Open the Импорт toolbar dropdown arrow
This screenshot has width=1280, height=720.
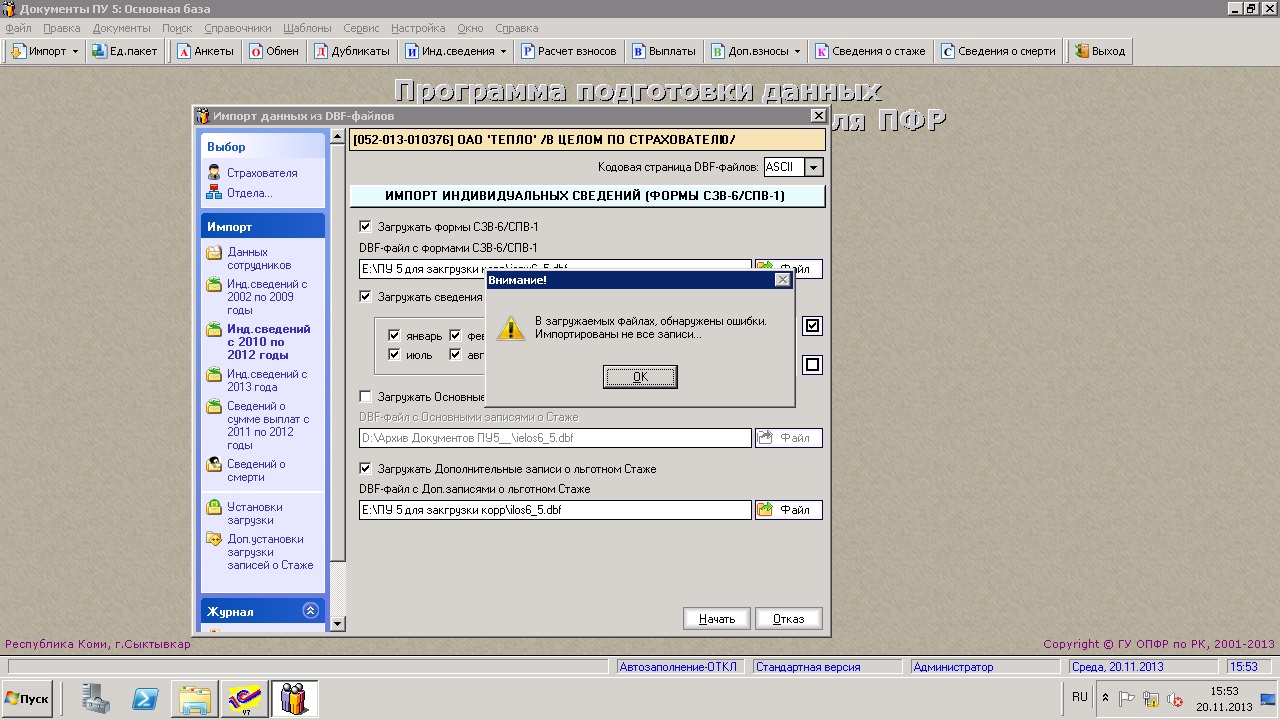(x=75, y=51)
